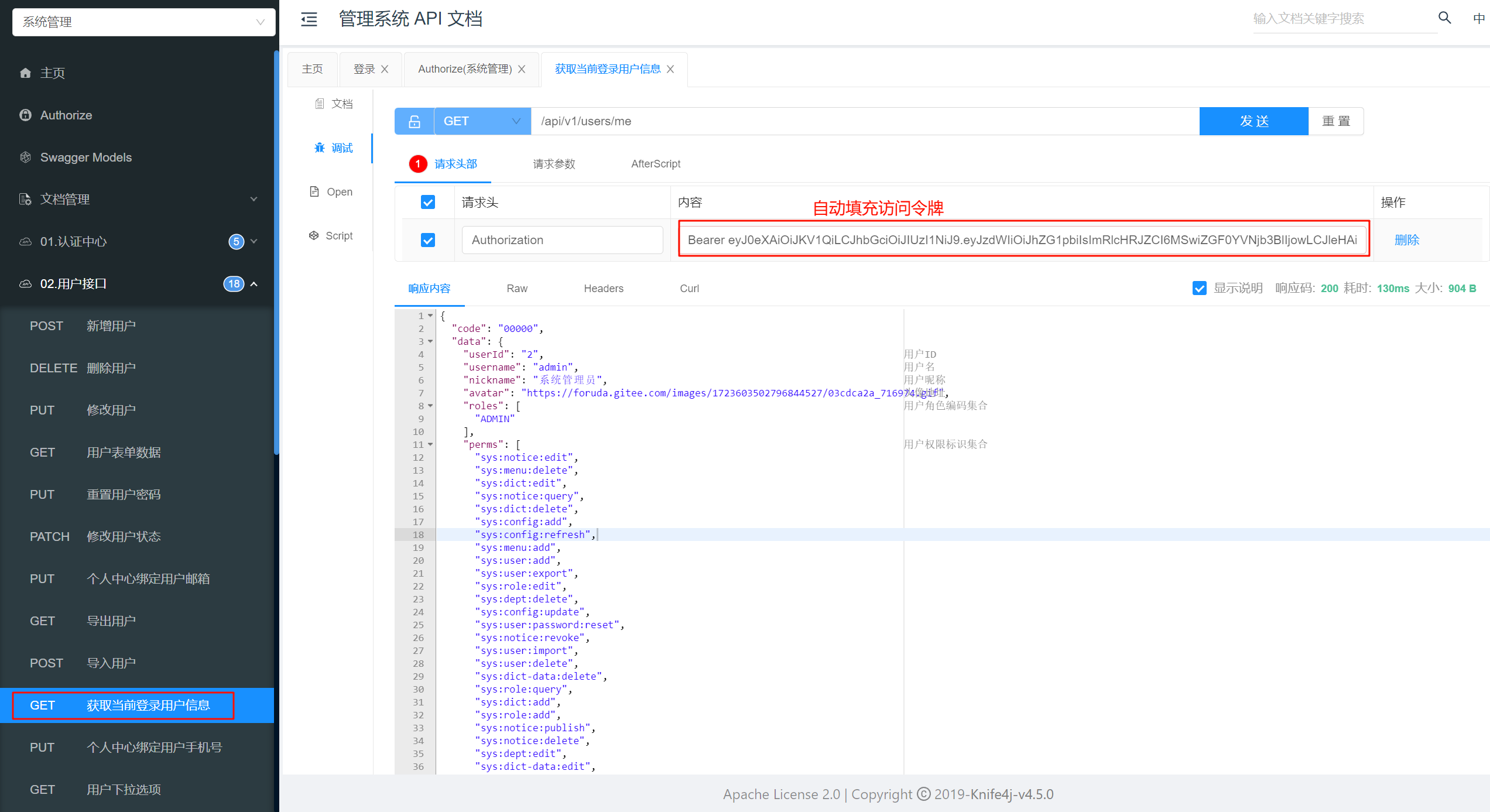Switch to the 请求参数 tab

(x=554, y=164)
